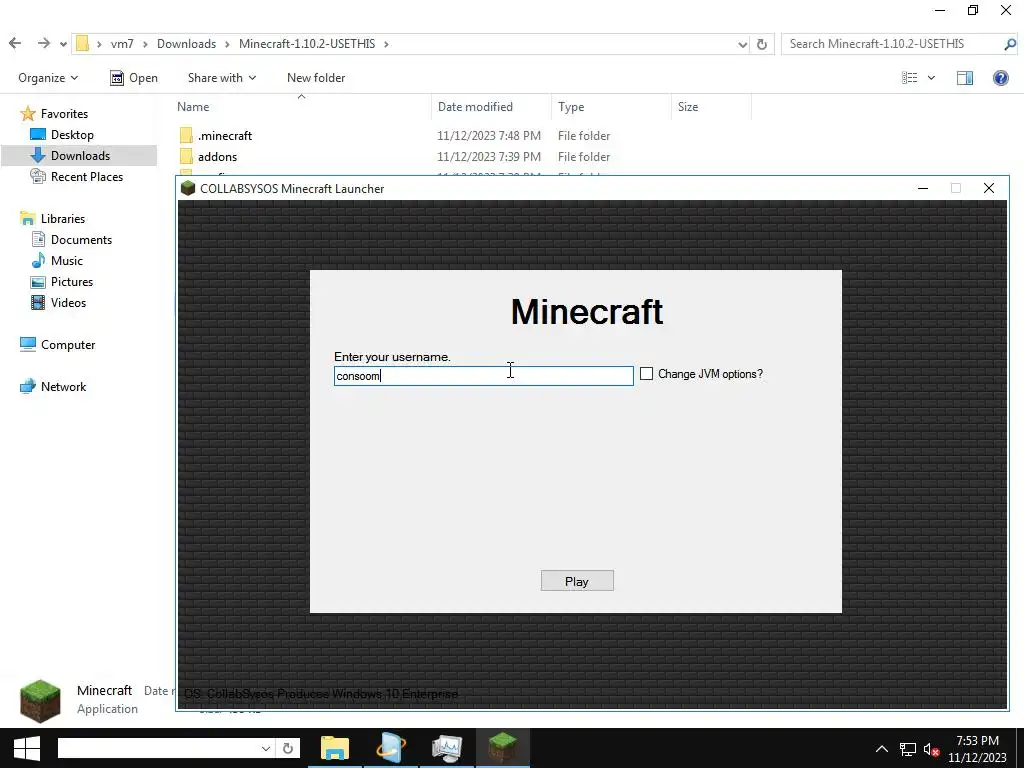This screenshot has height=768, width=1024.
Task: Open Libraries in the navigation pane
Action: pyautogui.click(x=63, y=219)
